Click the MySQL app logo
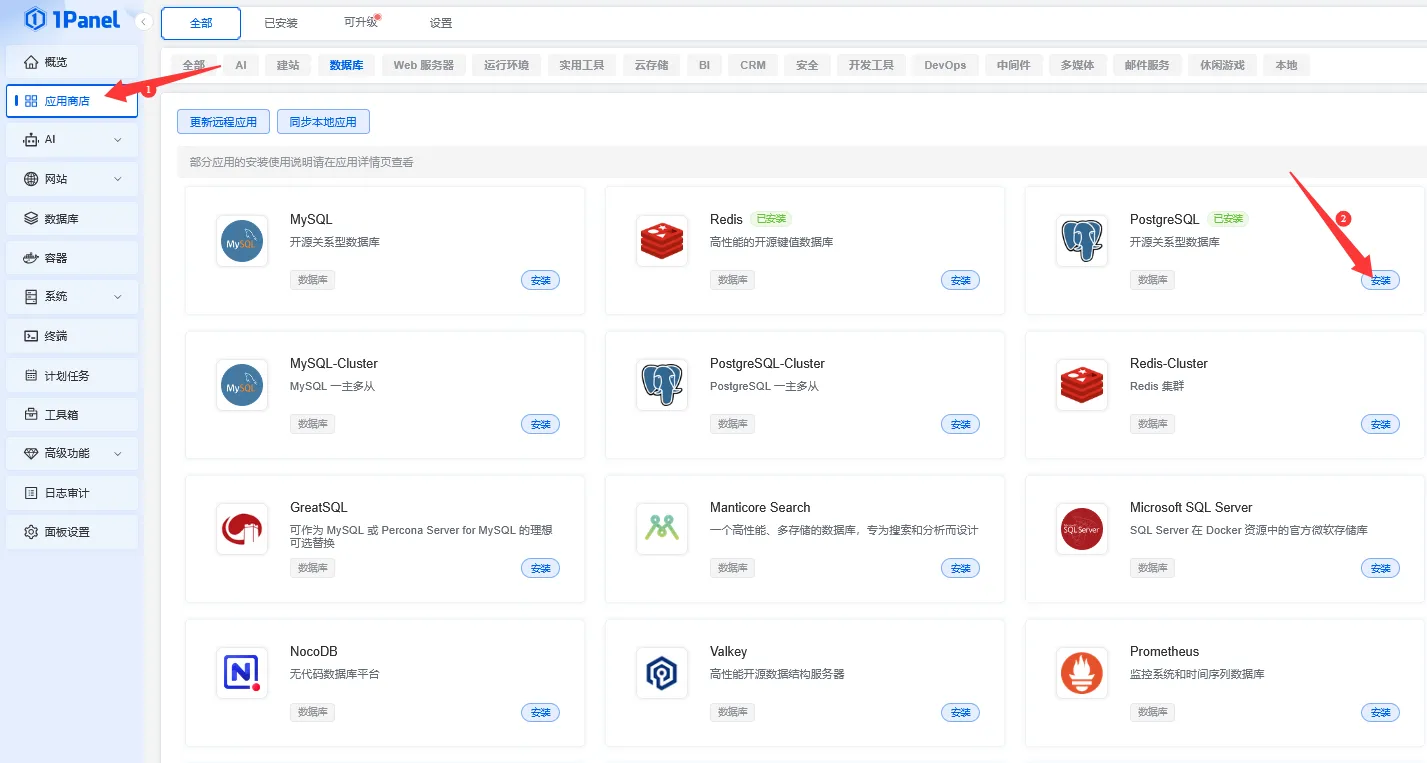 tap(242, 241)
